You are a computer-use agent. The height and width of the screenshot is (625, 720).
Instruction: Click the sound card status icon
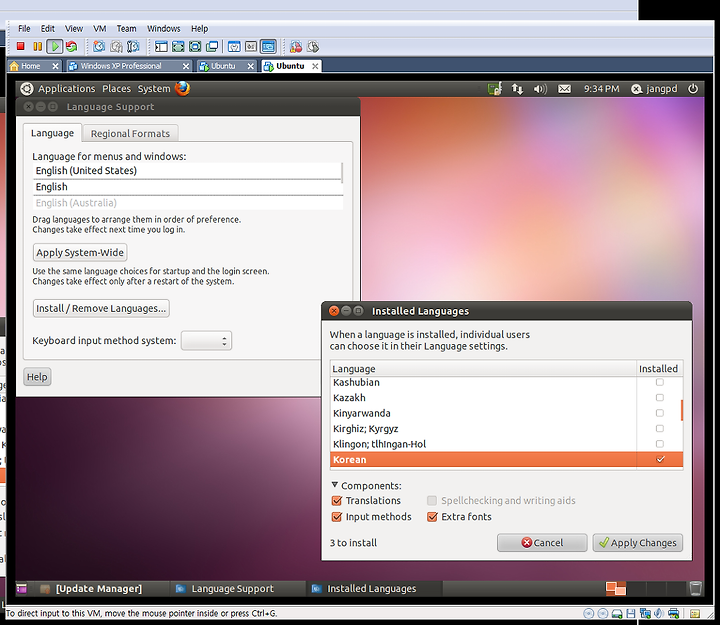coord(659,613)
